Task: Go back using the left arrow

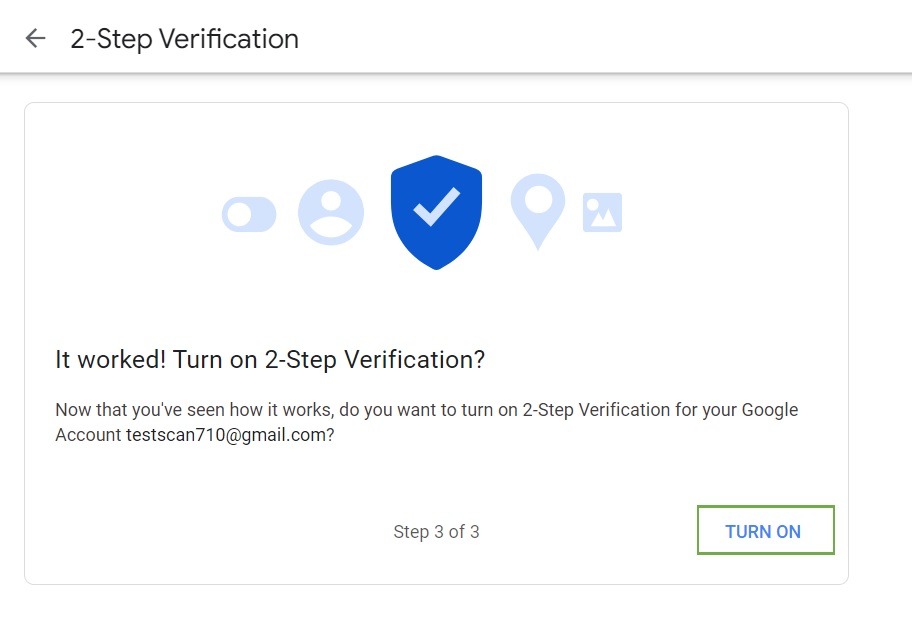Action: click(36, 39)
